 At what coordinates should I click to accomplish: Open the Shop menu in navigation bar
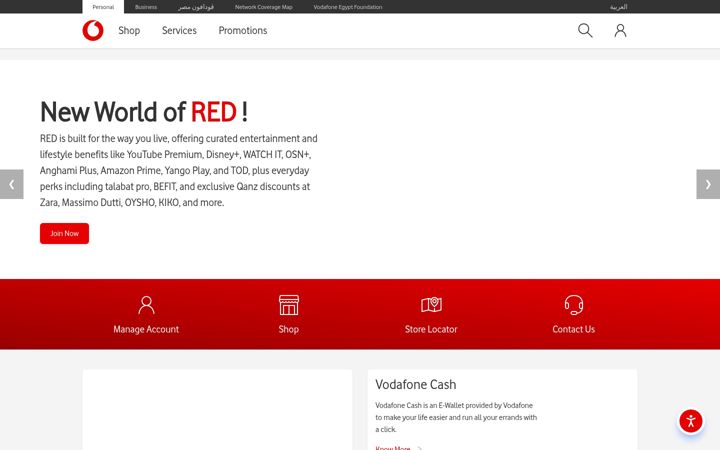[129, 30]
